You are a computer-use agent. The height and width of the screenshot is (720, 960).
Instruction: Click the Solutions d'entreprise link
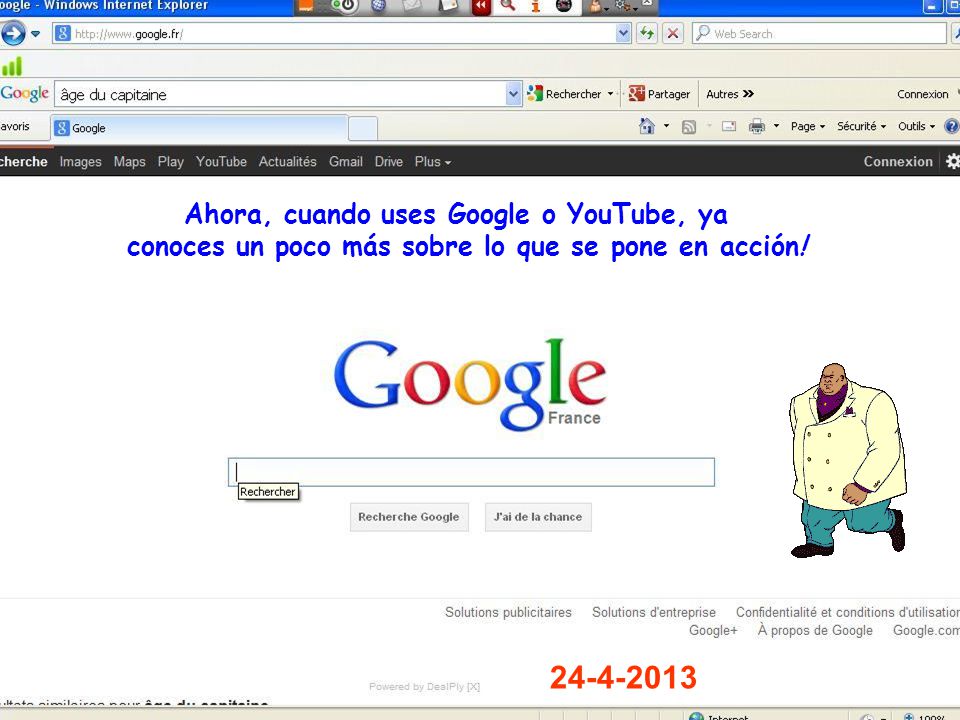point(653,612)
